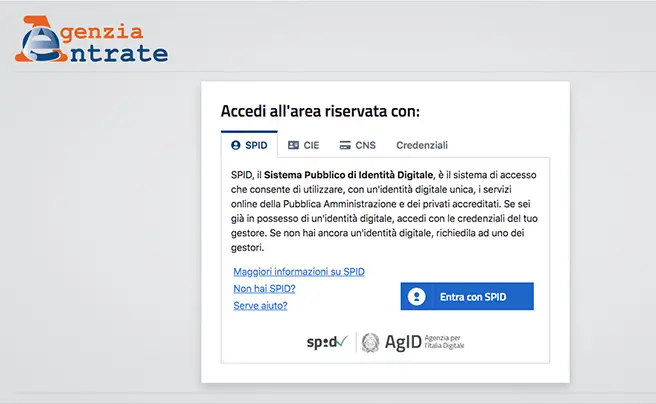The width and height of the screenshot is (656, 404).
Task: Click the AgID Agenzia per l'Italia Digitale logo
Action: click(413, 343)
